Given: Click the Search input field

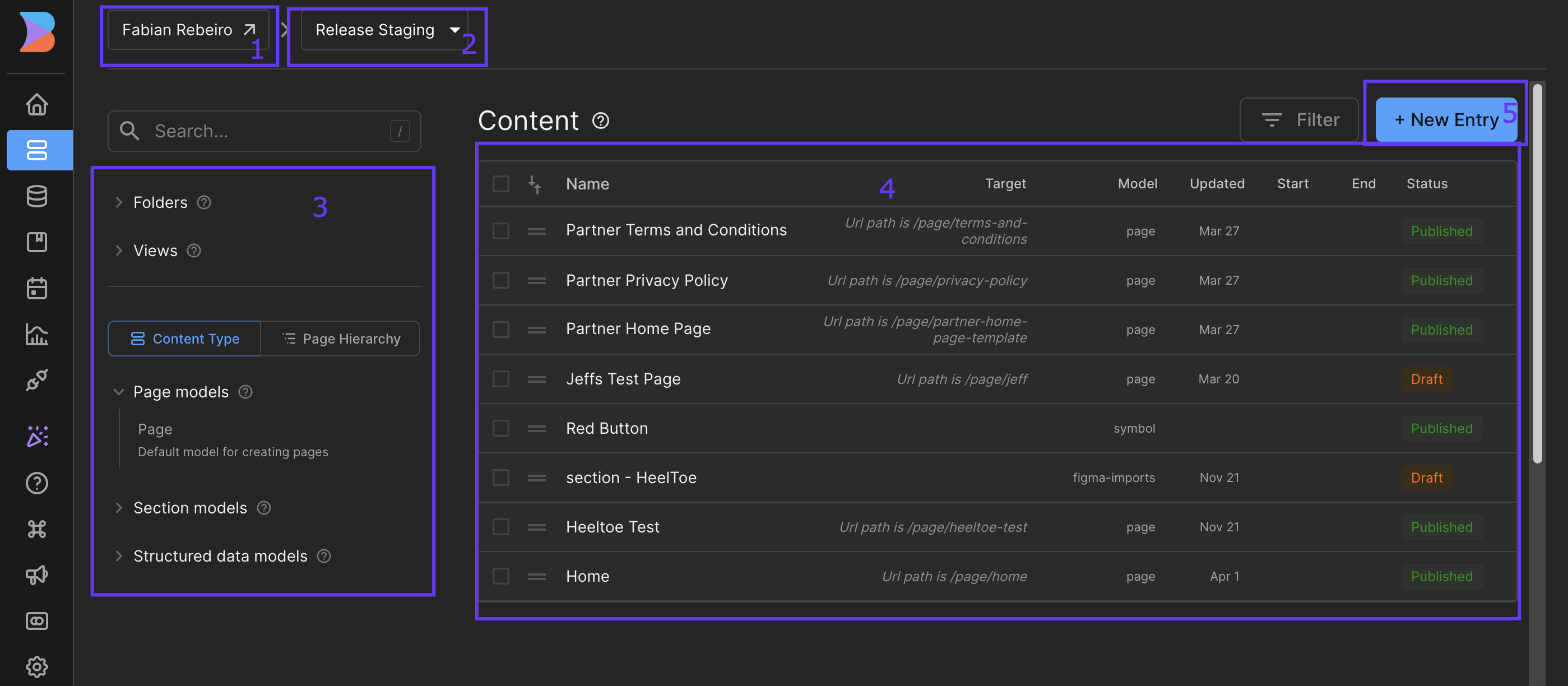Looking at the screenshot, I should pyautogui.click(x=264, y=131).
